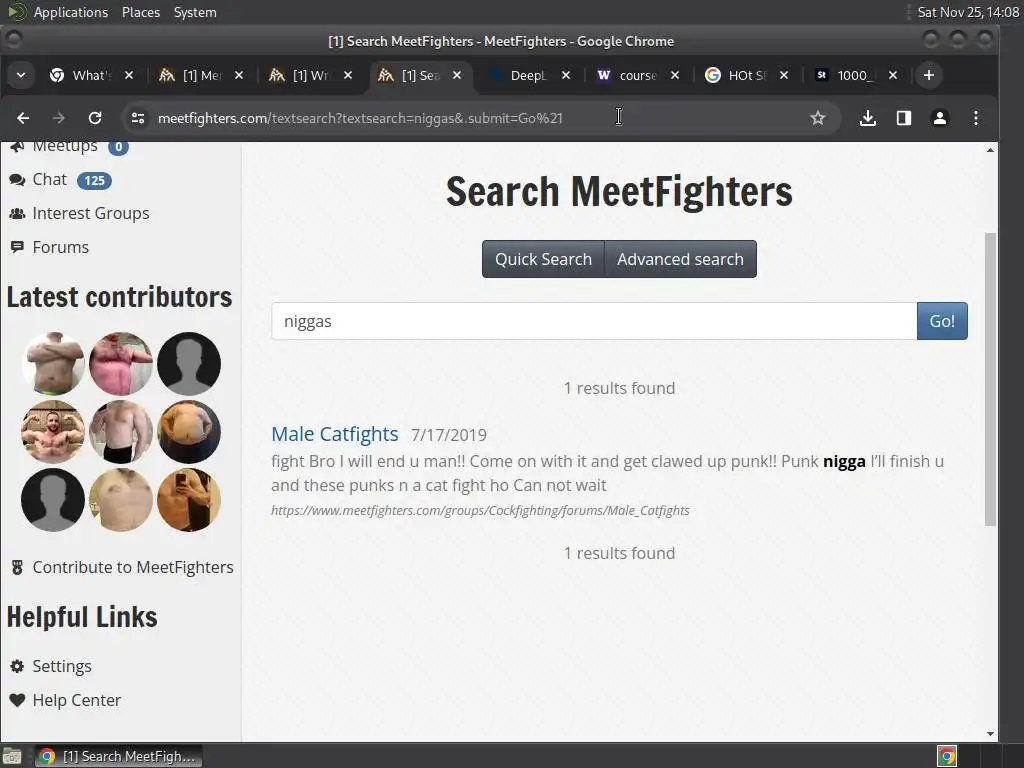Screen dimensions: 1024x768
Task: Open site information icon in address bar
Action: pos(138,118)
